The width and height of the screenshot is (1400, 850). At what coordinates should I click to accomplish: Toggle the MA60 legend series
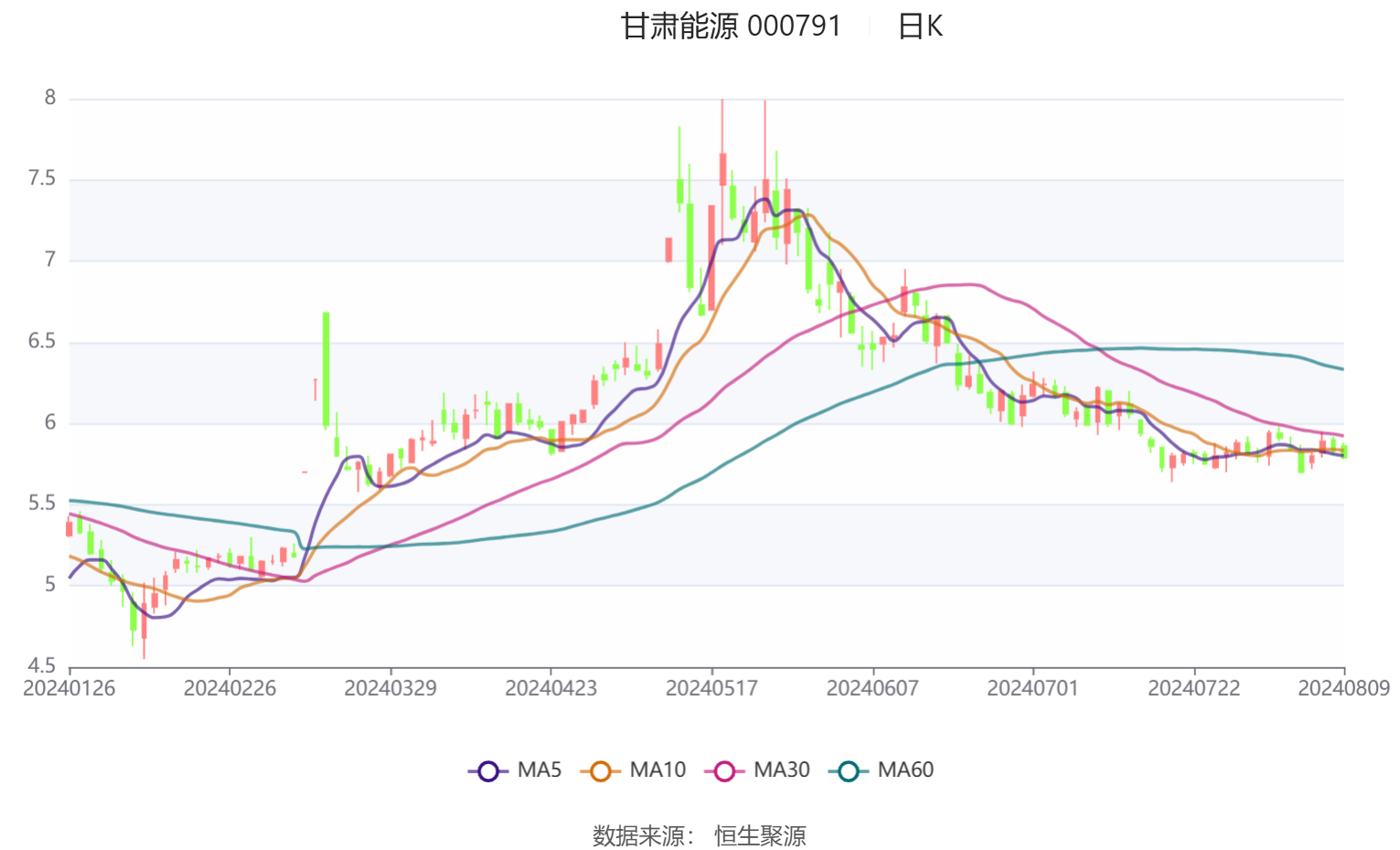coord(881,770)
